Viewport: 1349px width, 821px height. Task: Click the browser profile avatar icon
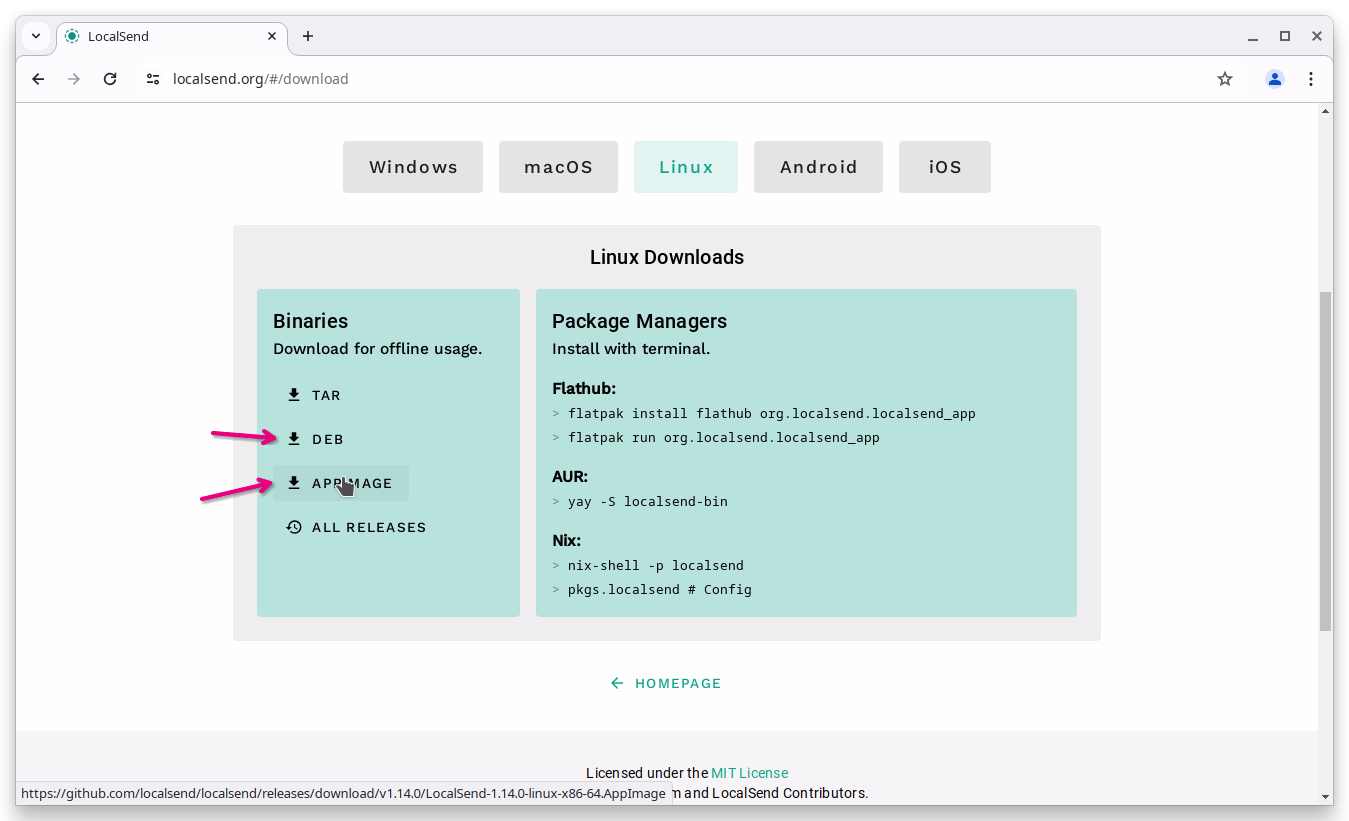[1274, 78]
